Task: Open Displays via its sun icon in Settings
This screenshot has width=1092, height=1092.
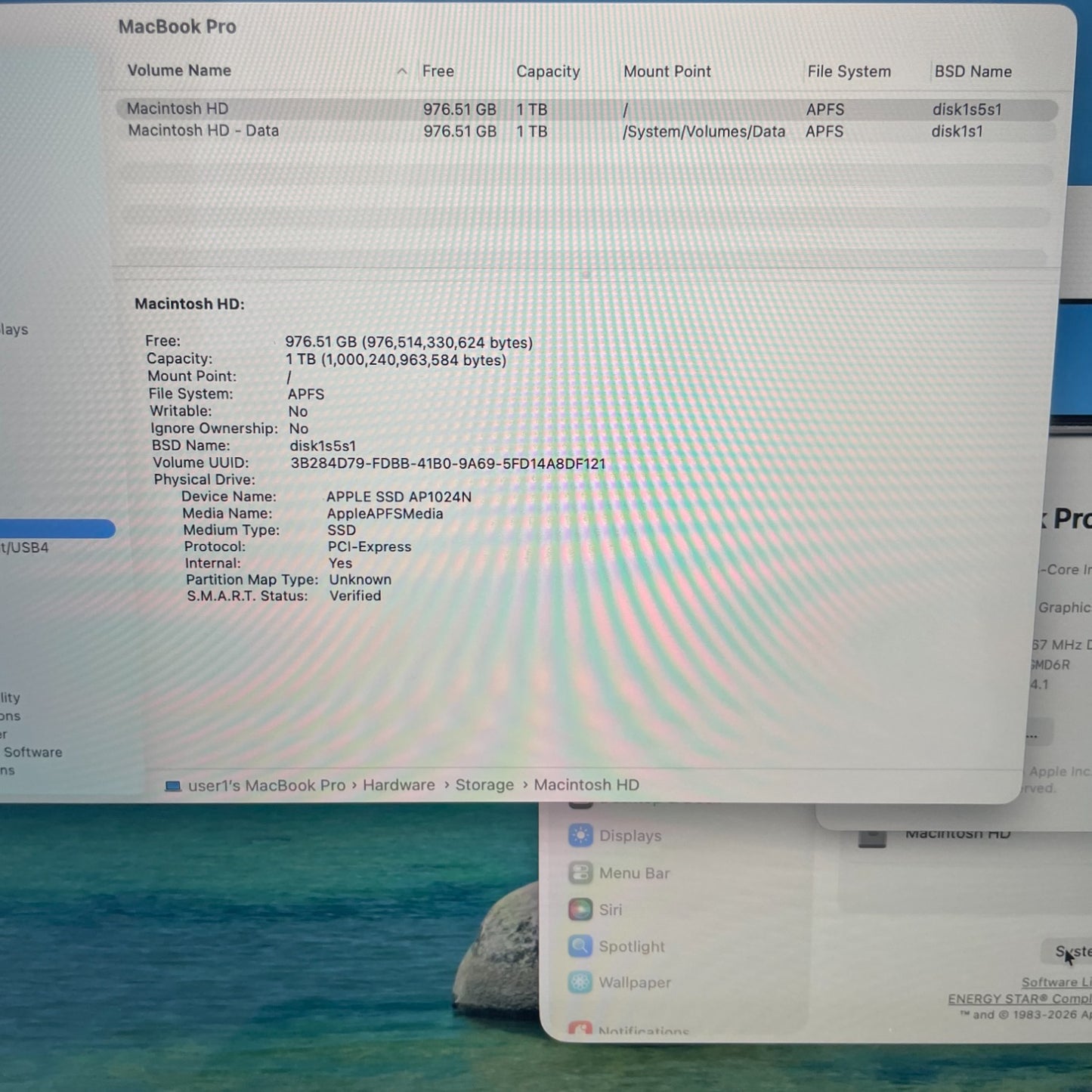Action: pyautogui.click(x=580, y=835)
